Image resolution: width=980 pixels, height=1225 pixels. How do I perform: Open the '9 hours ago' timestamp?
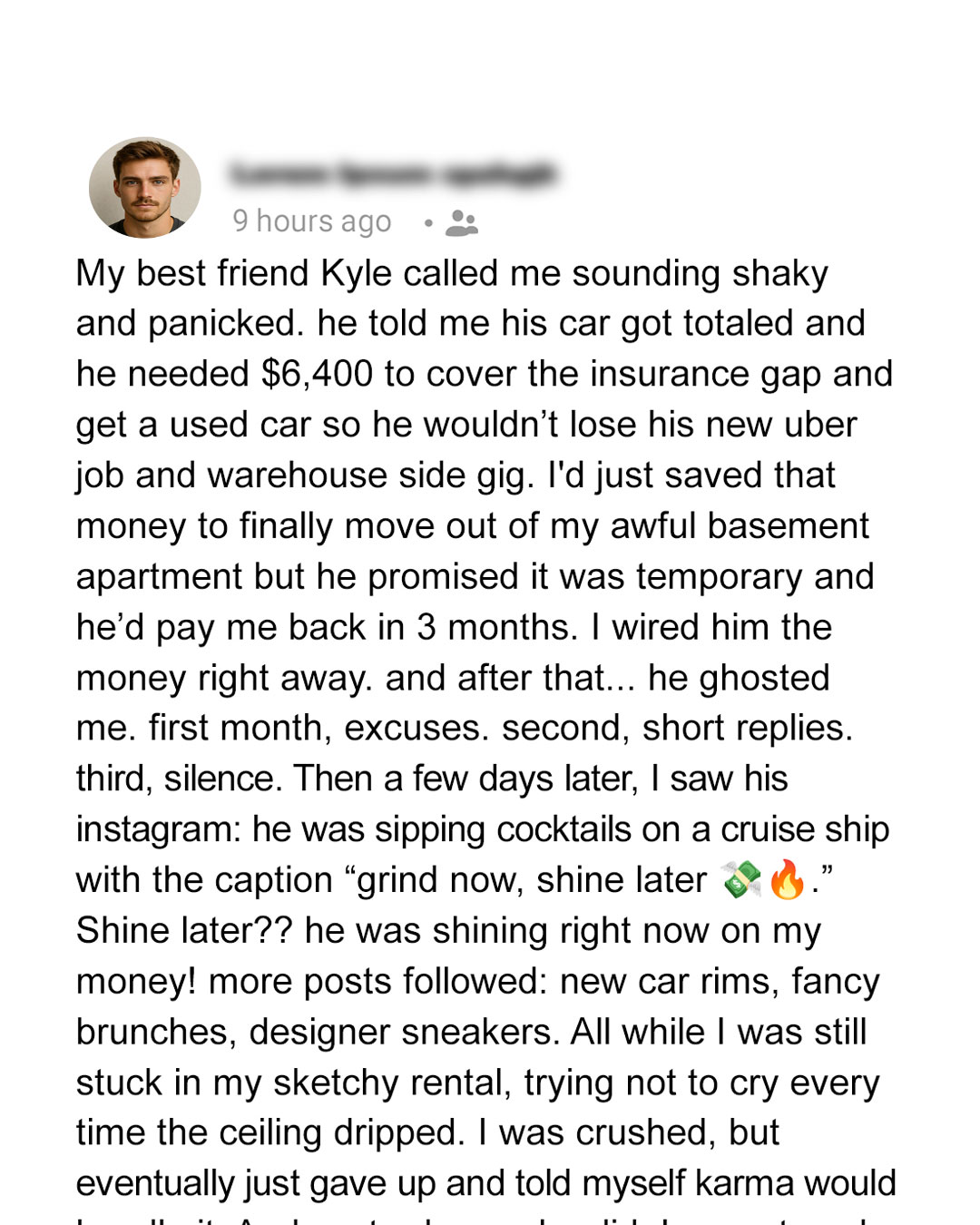tap(312, 220)
